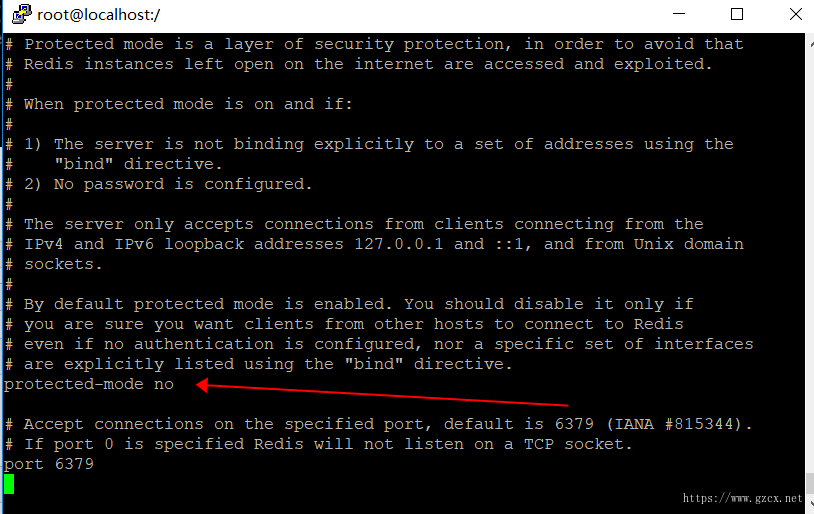Click the empty scrollbar track area
The height and width of the screenshot is (514, 814).
click(810, 260)
